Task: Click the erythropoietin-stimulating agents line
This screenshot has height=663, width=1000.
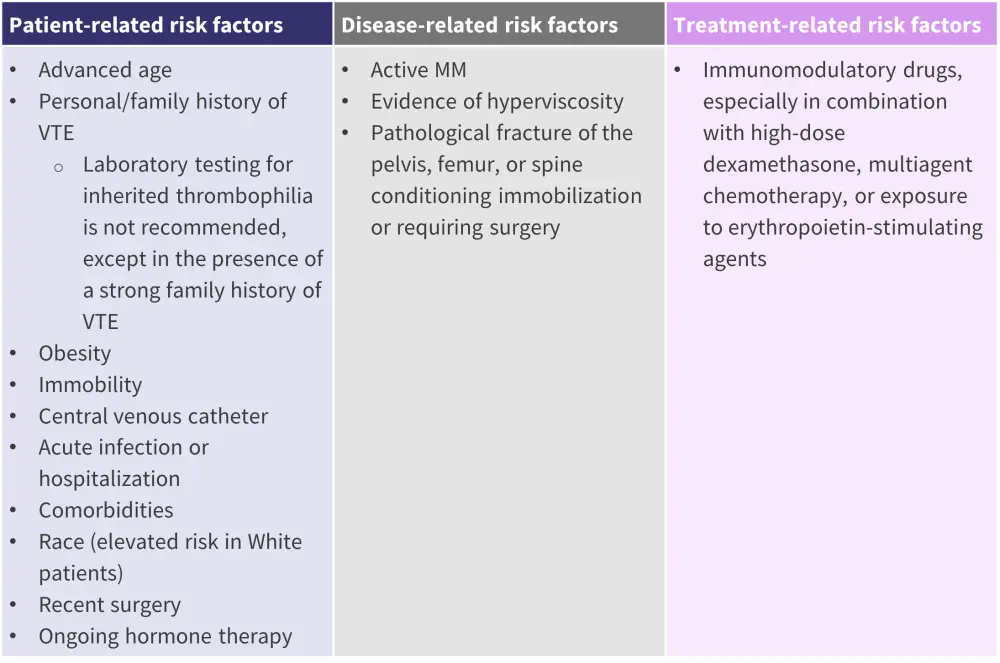Action: click(x=842, y=228)
